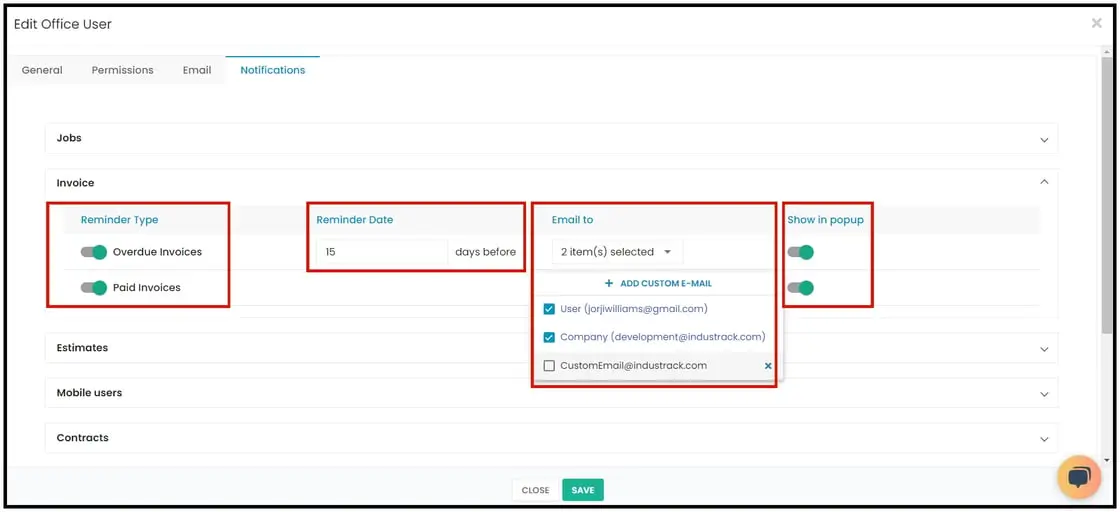The width and height of the screenshot is (1120, 512).
Task: Open the '2 item(s) selected' dropdown
Action: tap(617, 252)
